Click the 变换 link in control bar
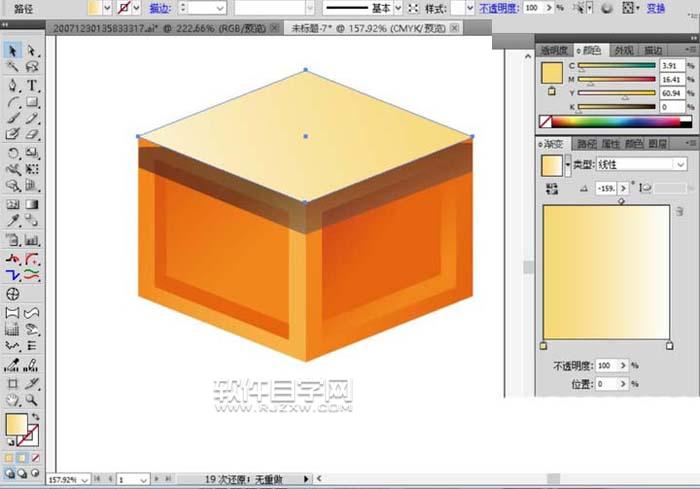The width and height of the screenshot is (700, 489). click(684, 7)
